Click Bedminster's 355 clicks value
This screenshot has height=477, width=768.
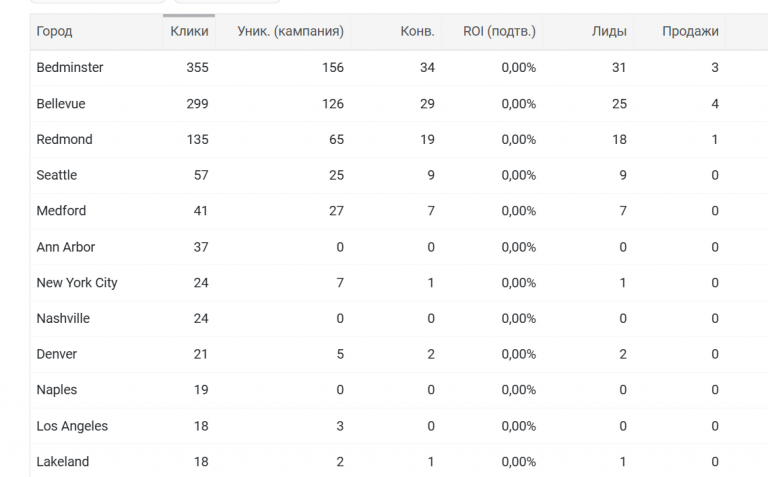tap(197, 68)
